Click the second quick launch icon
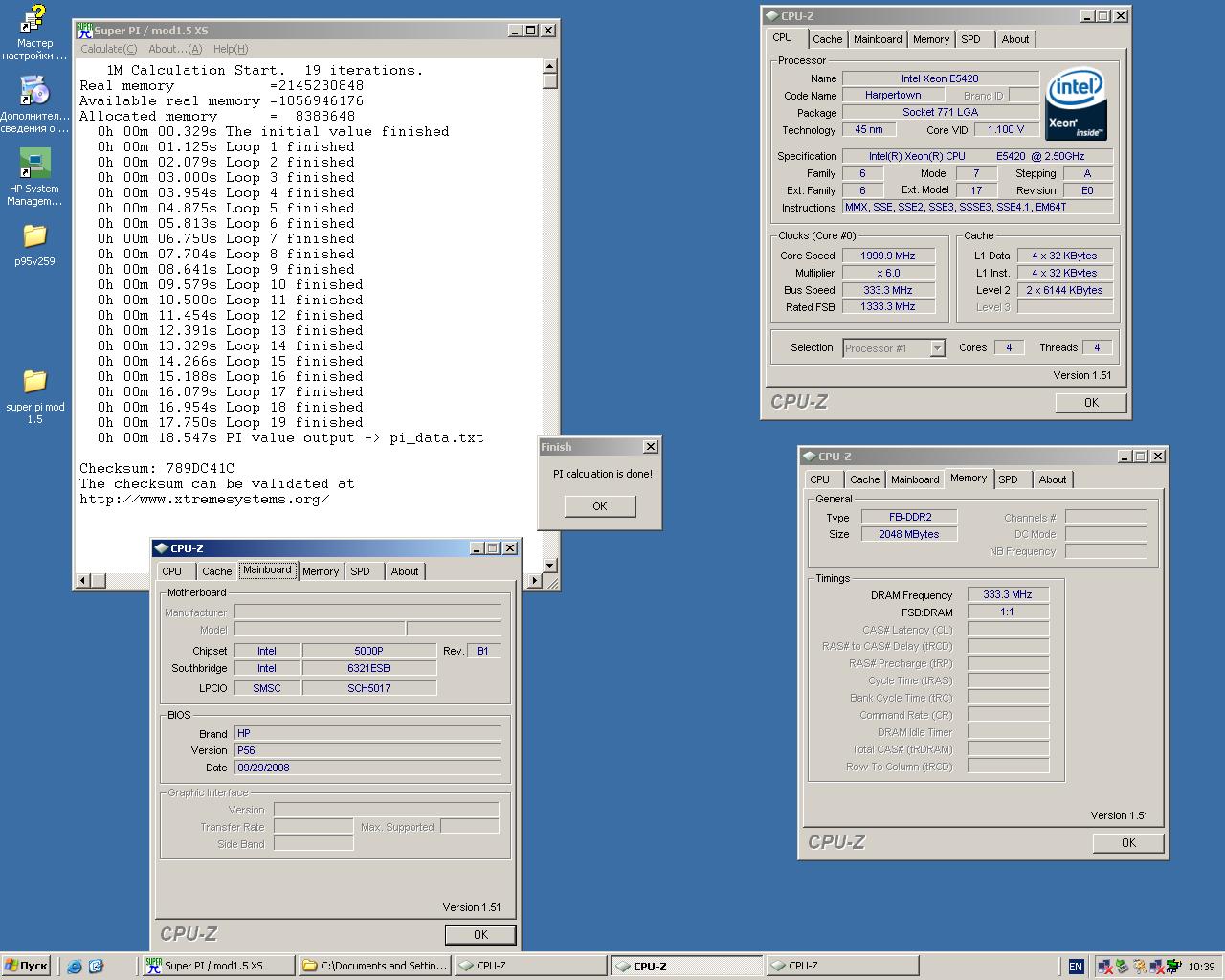 point(96,967)
